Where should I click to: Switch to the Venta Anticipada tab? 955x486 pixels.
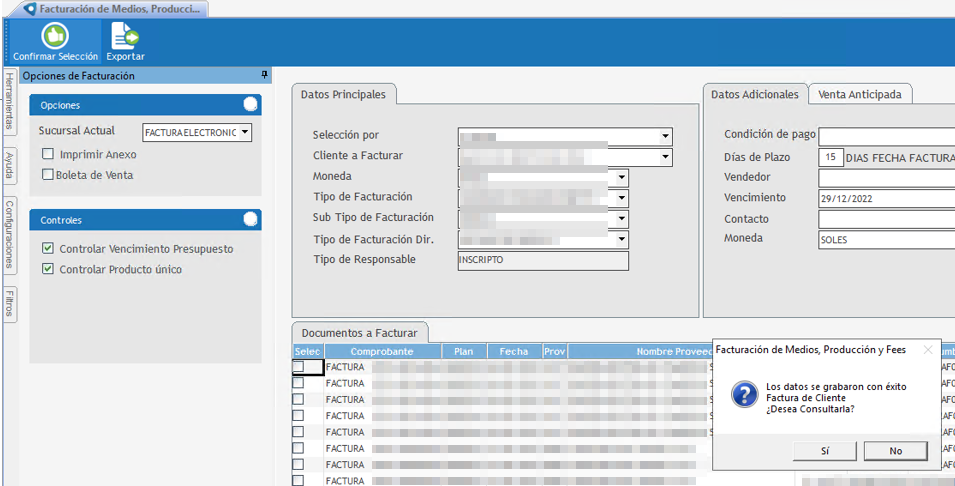coord(859,94)
